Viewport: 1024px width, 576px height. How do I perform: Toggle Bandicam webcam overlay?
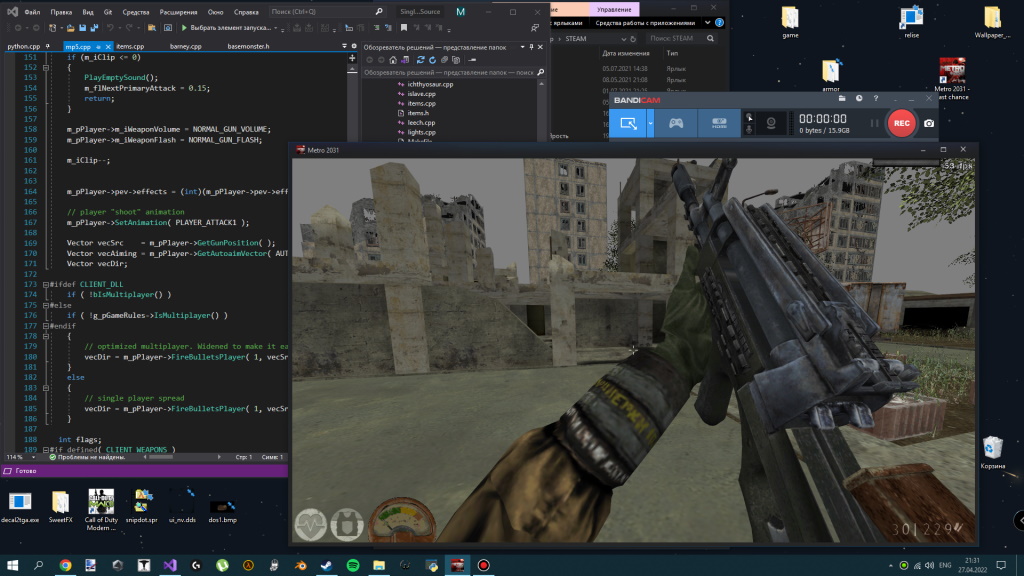click(771, 123)
